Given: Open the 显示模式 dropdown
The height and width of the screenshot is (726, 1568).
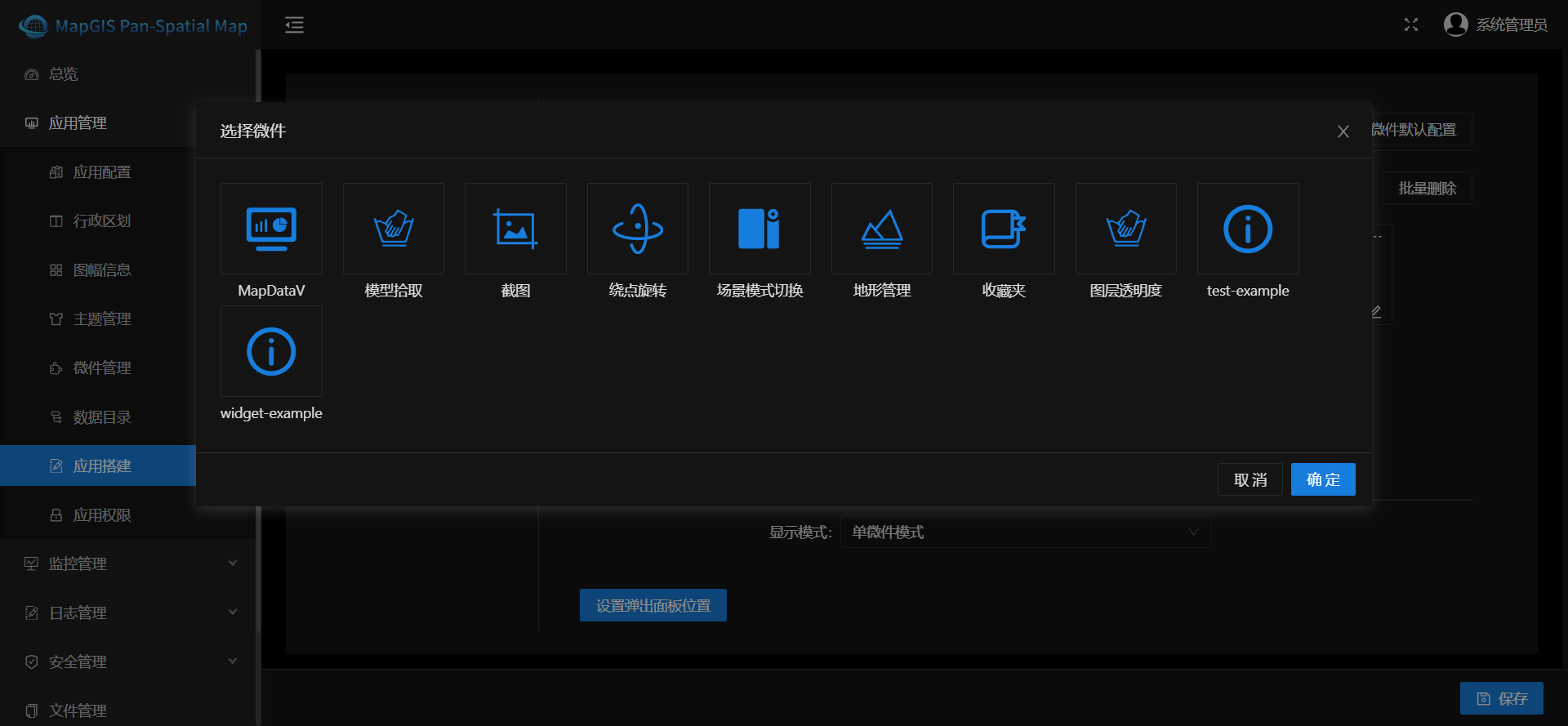Looking at the screenshot, I should (1026, 532).
